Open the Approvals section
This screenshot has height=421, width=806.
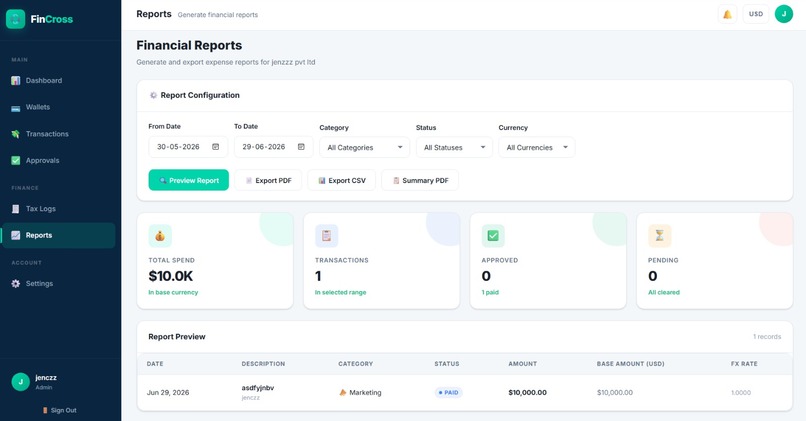[59, 160]
